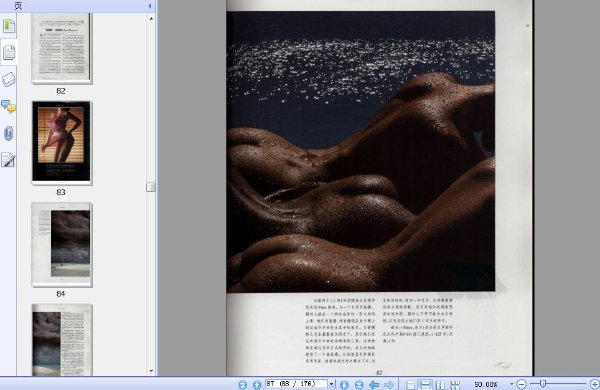600x390 pixels.
Task: Select page 84 thumbnail
Action: (62, 244)
